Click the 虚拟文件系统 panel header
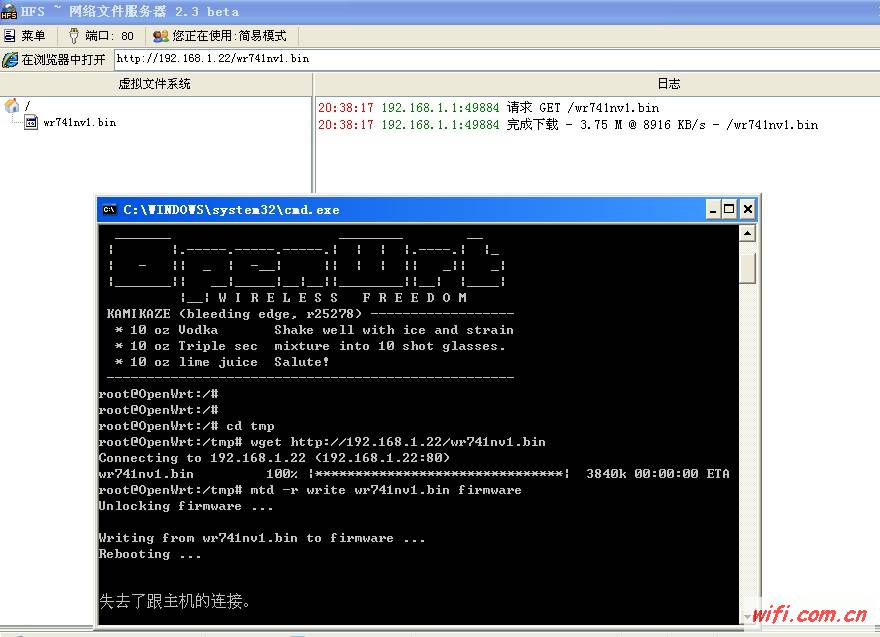The height and width of the screenshot is (637, 880). (155, 84)
